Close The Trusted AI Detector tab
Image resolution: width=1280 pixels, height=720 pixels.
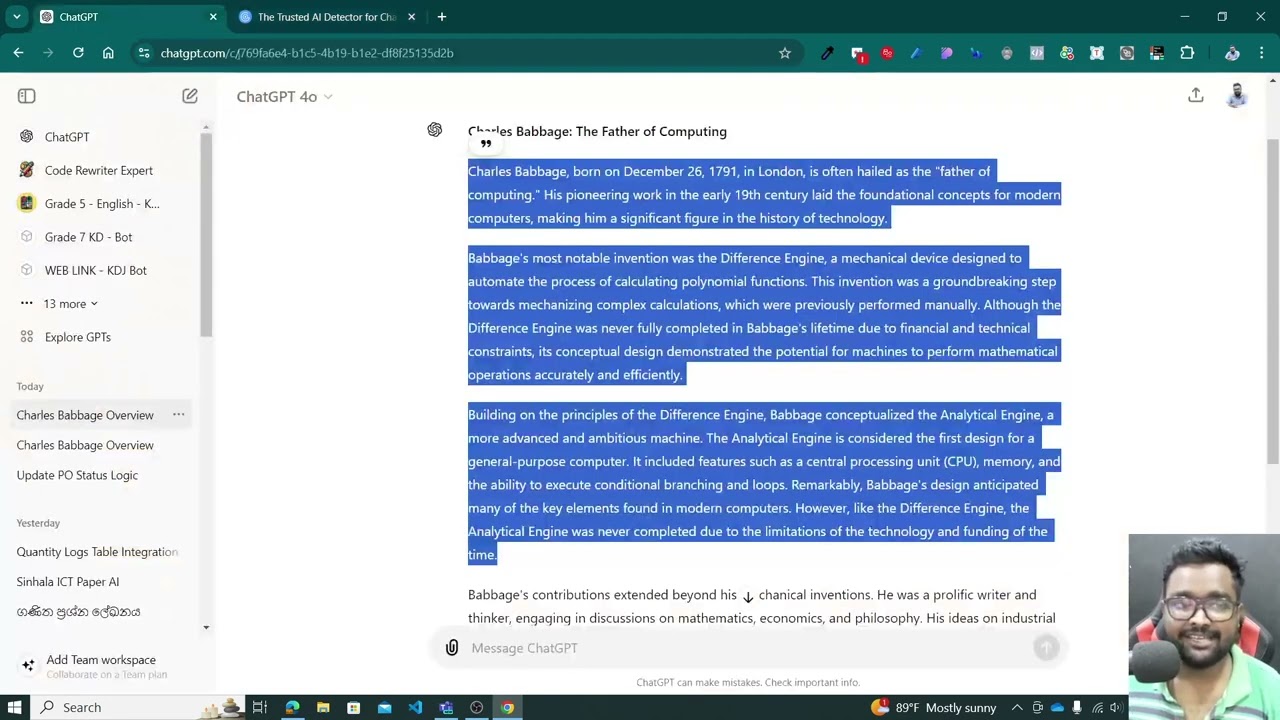[411, 17]
